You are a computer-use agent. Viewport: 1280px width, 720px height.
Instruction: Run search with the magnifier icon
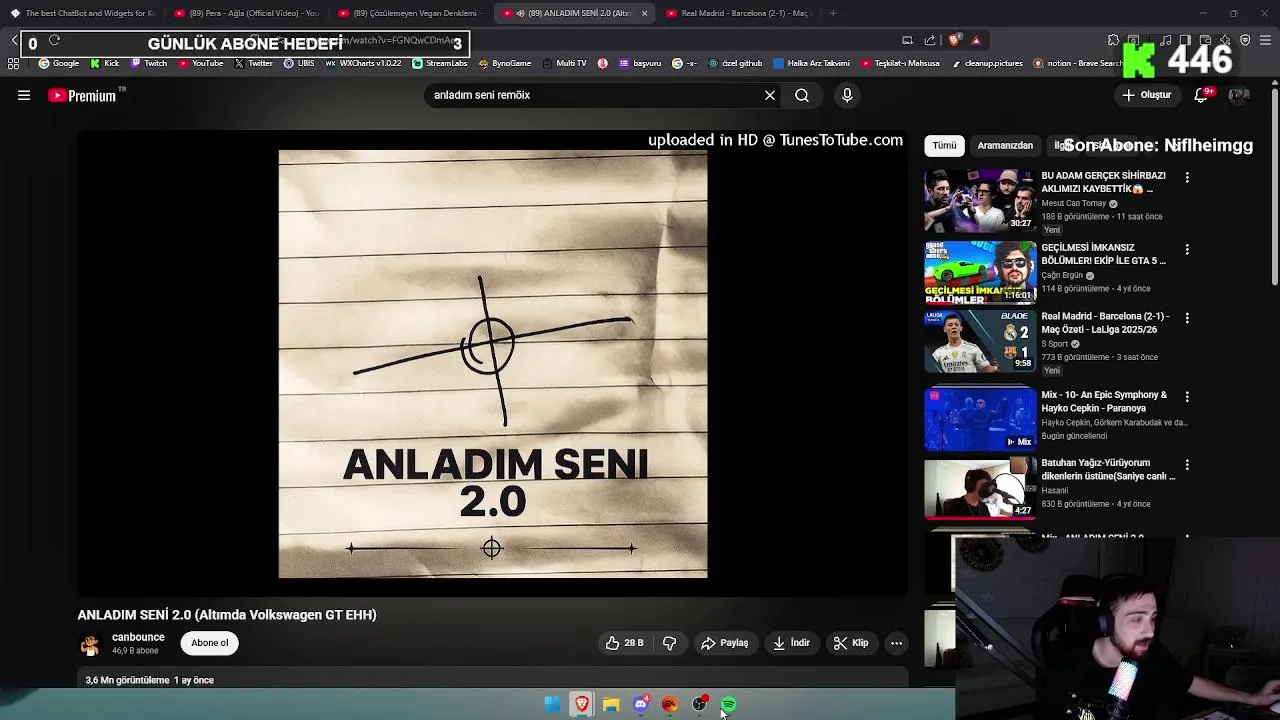[x=802, y=95]
